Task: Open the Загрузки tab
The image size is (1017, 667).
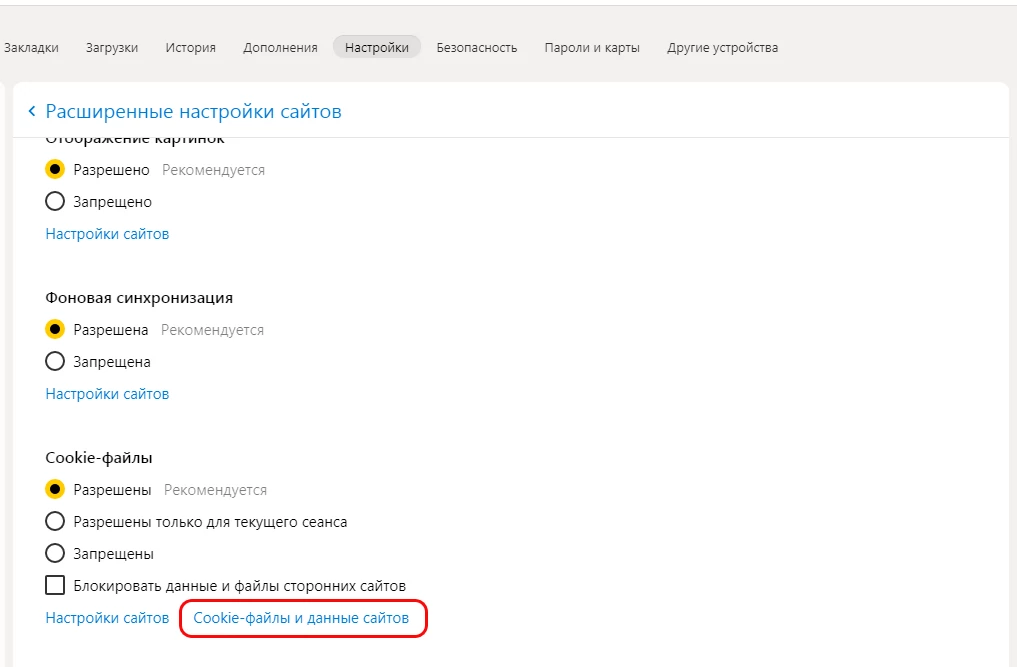Action: click(x=112, y=47)
